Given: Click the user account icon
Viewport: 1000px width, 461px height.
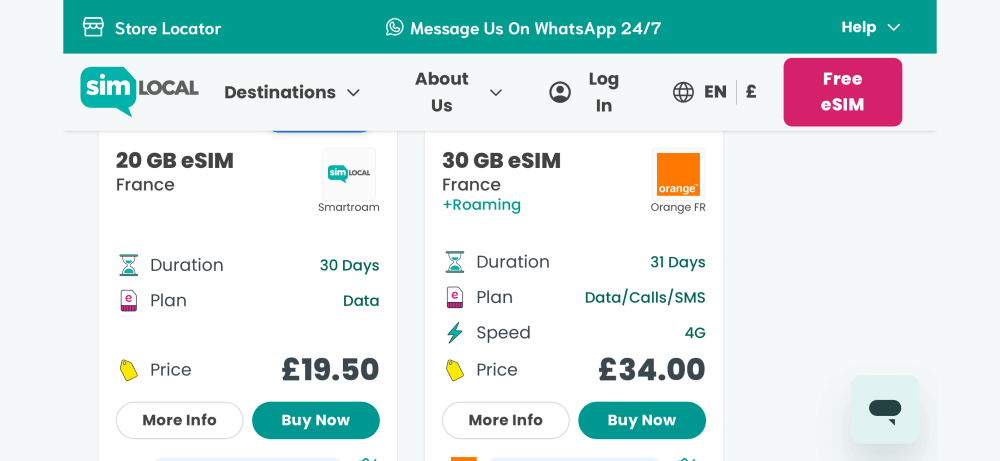Looking at the screenshot, I should [560, 92].
